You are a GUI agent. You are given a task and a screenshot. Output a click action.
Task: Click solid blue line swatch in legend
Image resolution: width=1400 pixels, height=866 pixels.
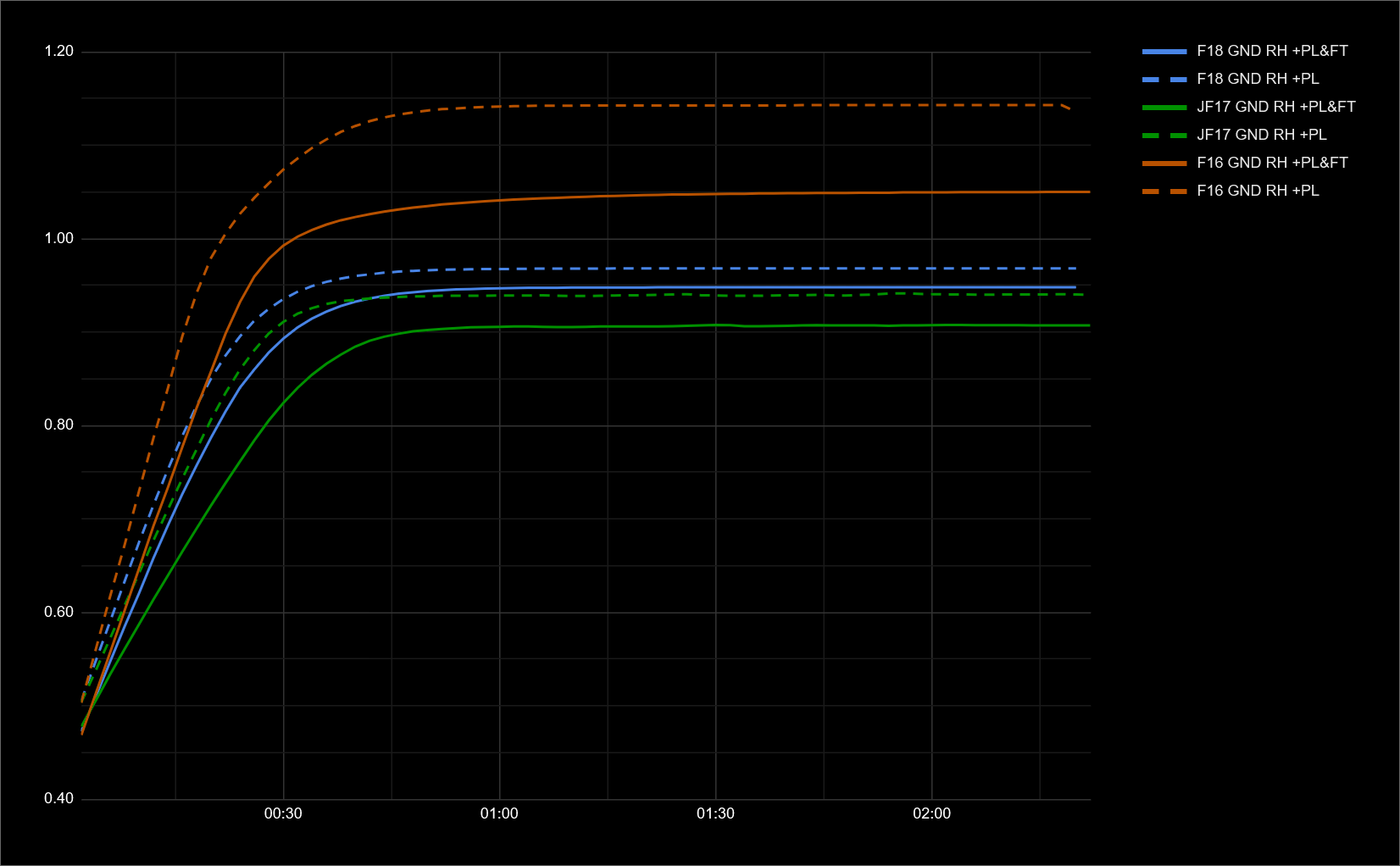[x=1164, y=52]
